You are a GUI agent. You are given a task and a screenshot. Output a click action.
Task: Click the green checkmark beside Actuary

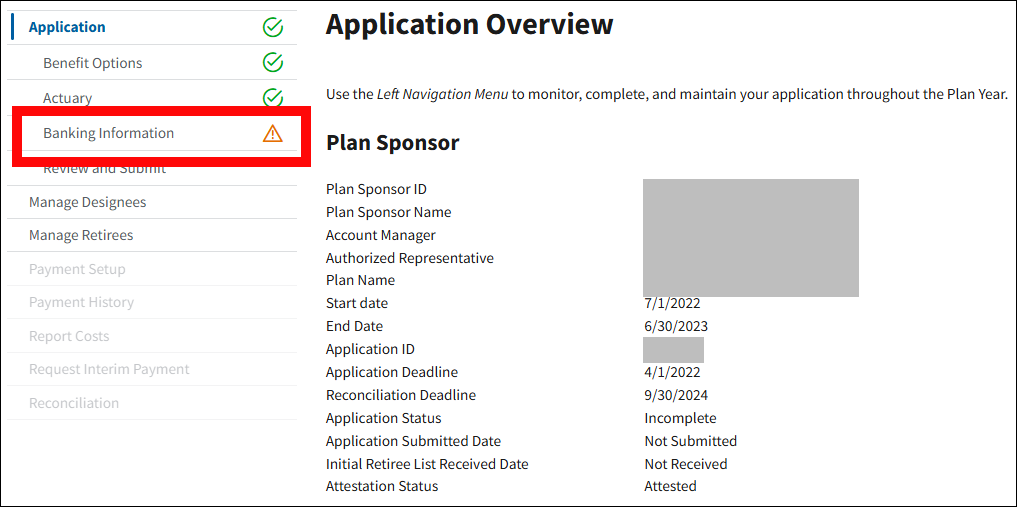272,98
